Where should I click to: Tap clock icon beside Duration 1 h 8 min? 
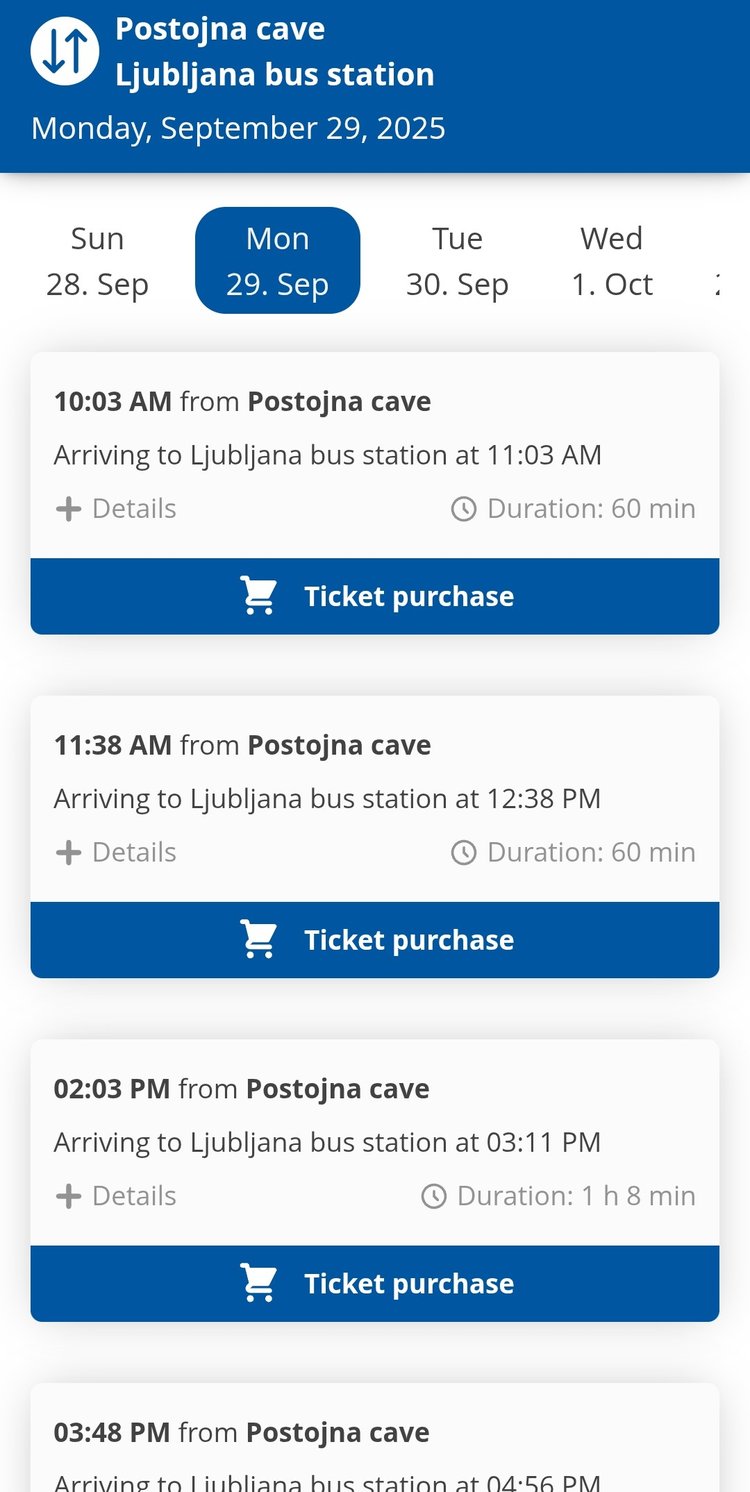434,1196
